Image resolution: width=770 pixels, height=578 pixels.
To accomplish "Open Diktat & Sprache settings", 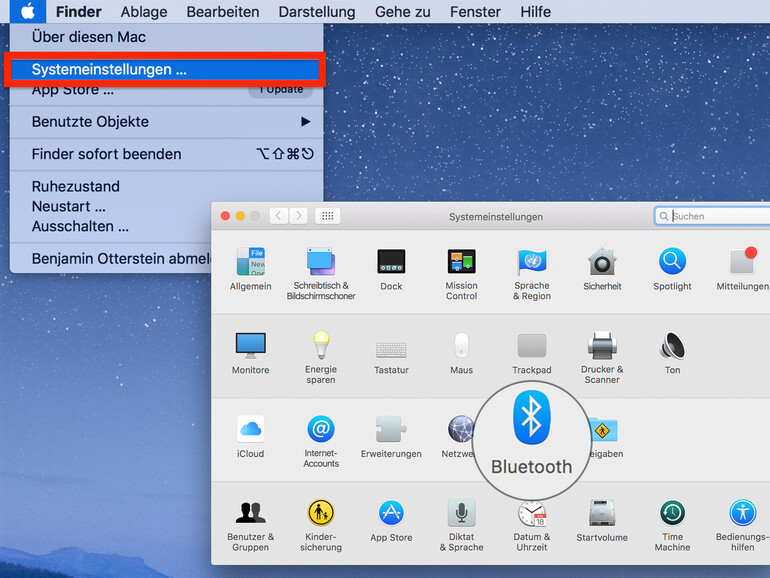I will point(461,525).
